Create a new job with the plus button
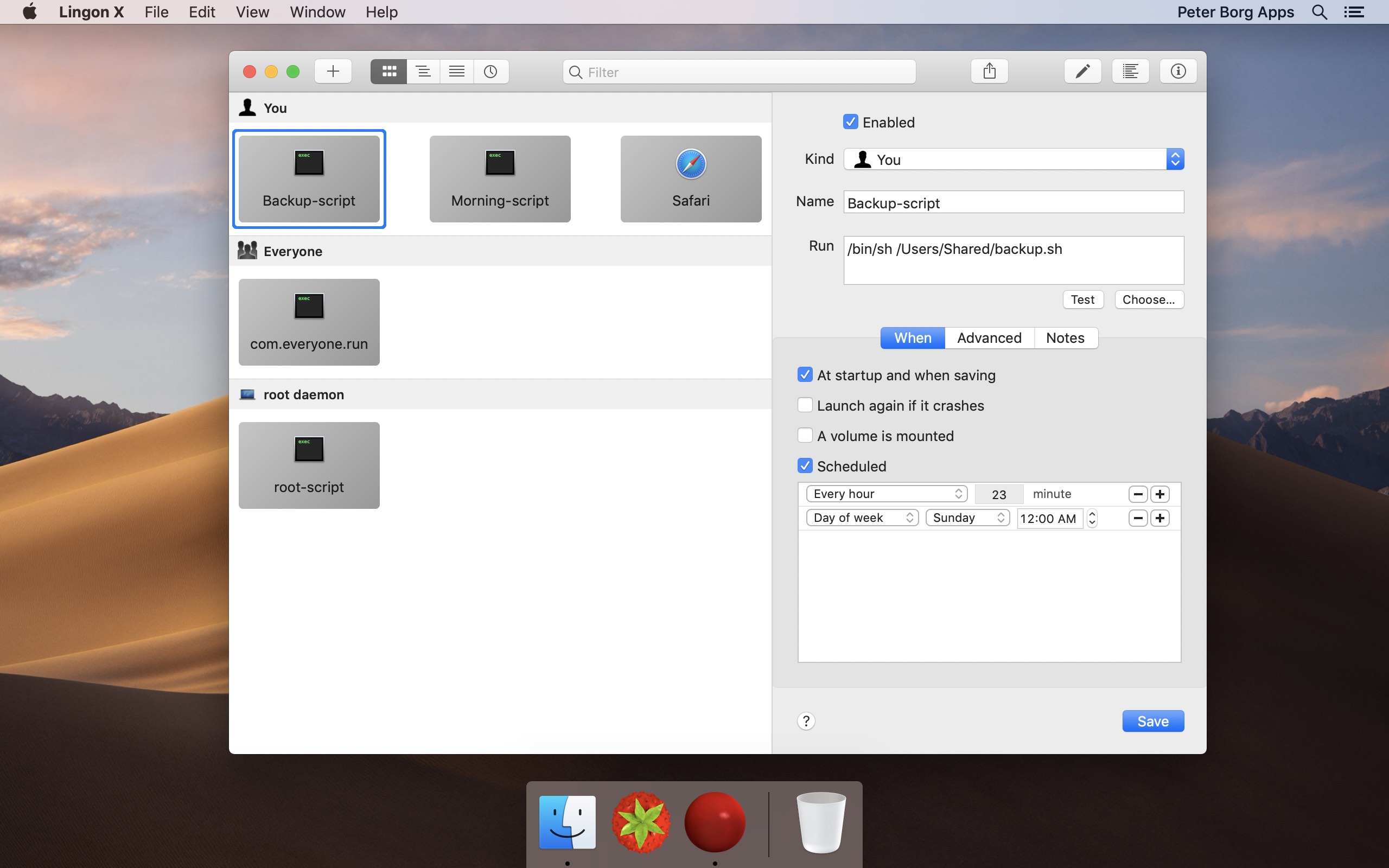 pos(332,71)
